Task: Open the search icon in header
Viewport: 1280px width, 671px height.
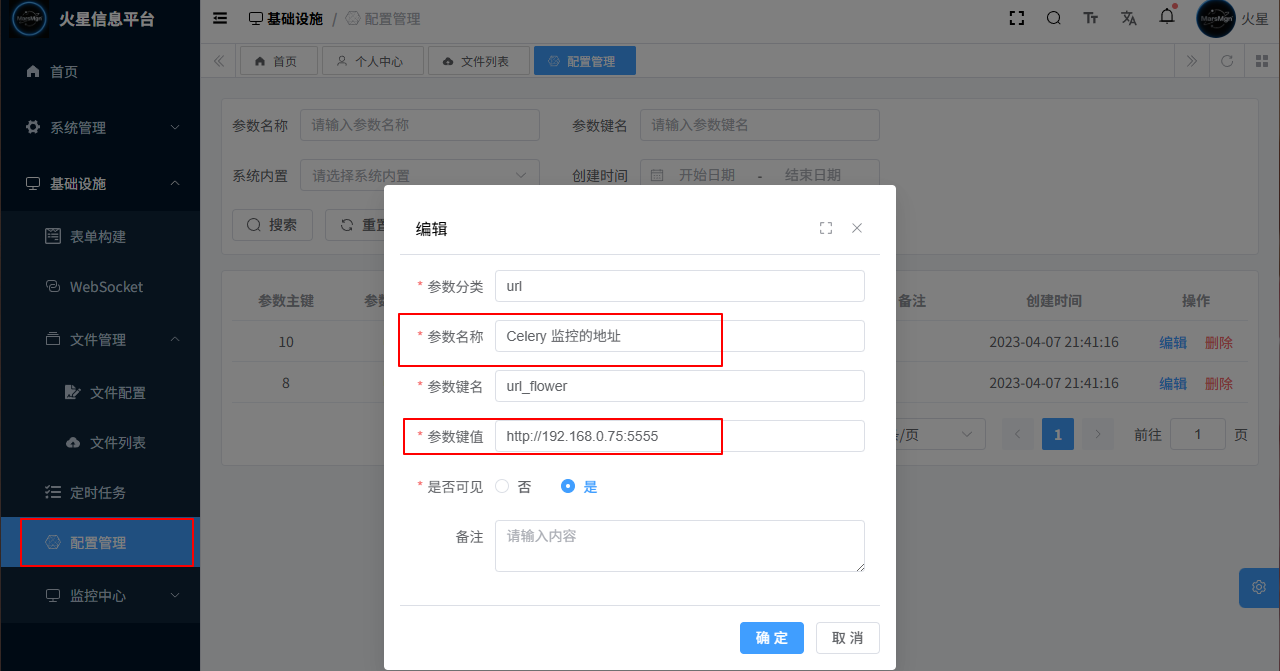Action: coord(1054,18)
